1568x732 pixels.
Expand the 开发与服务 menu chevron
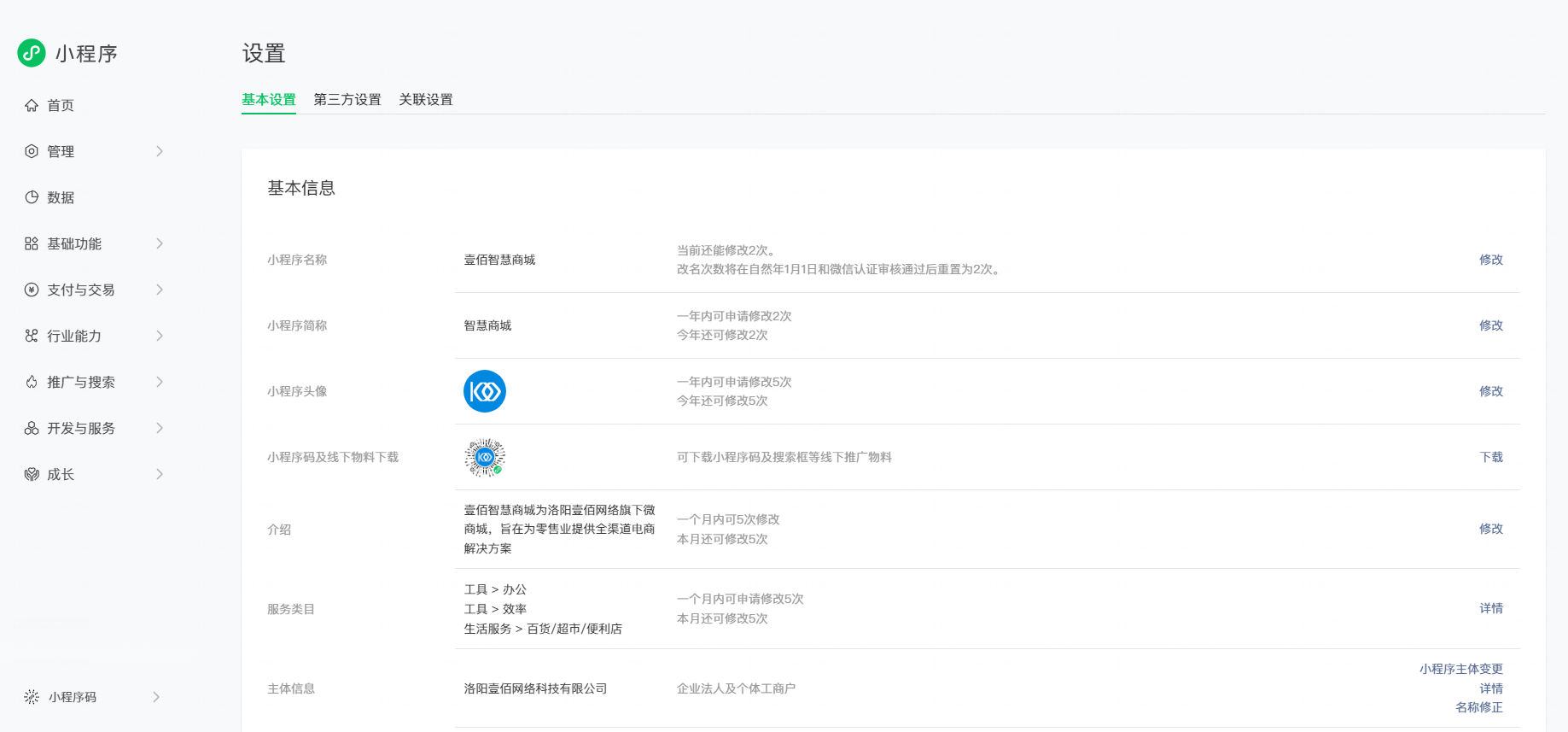[x=160, y=428]
